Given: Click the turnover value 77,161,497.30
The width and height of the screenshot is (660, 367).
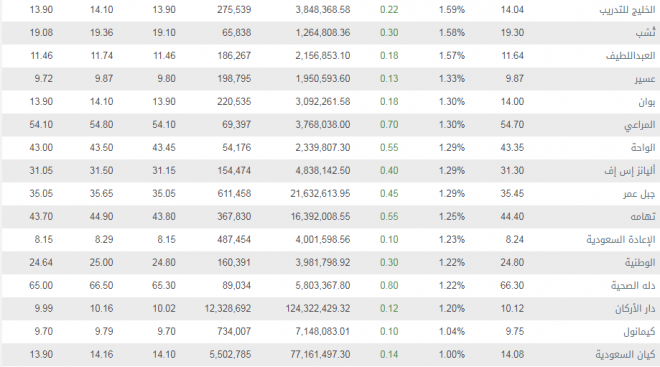Looking at the screenshot, I should [x=320, y=354].
